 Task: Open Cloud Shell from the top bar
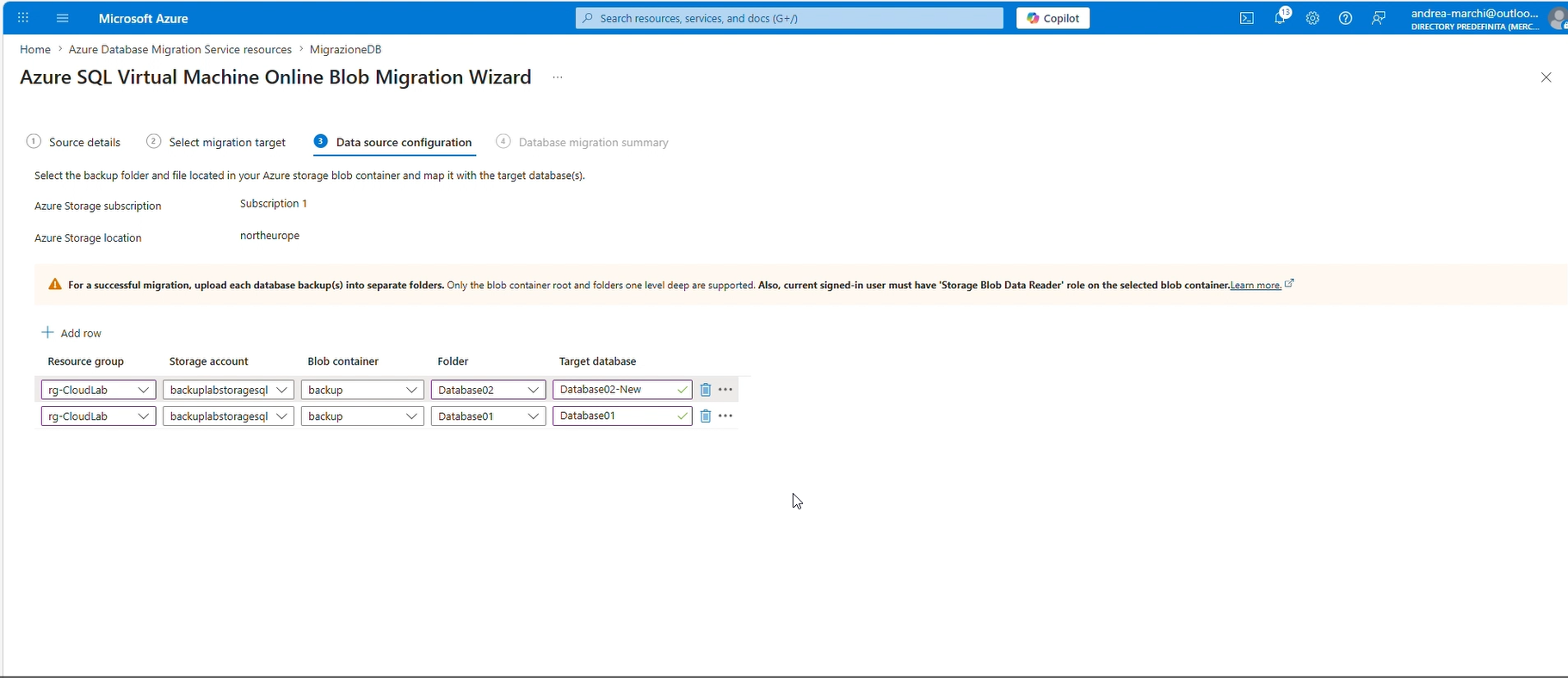(x=1246, y=18)
